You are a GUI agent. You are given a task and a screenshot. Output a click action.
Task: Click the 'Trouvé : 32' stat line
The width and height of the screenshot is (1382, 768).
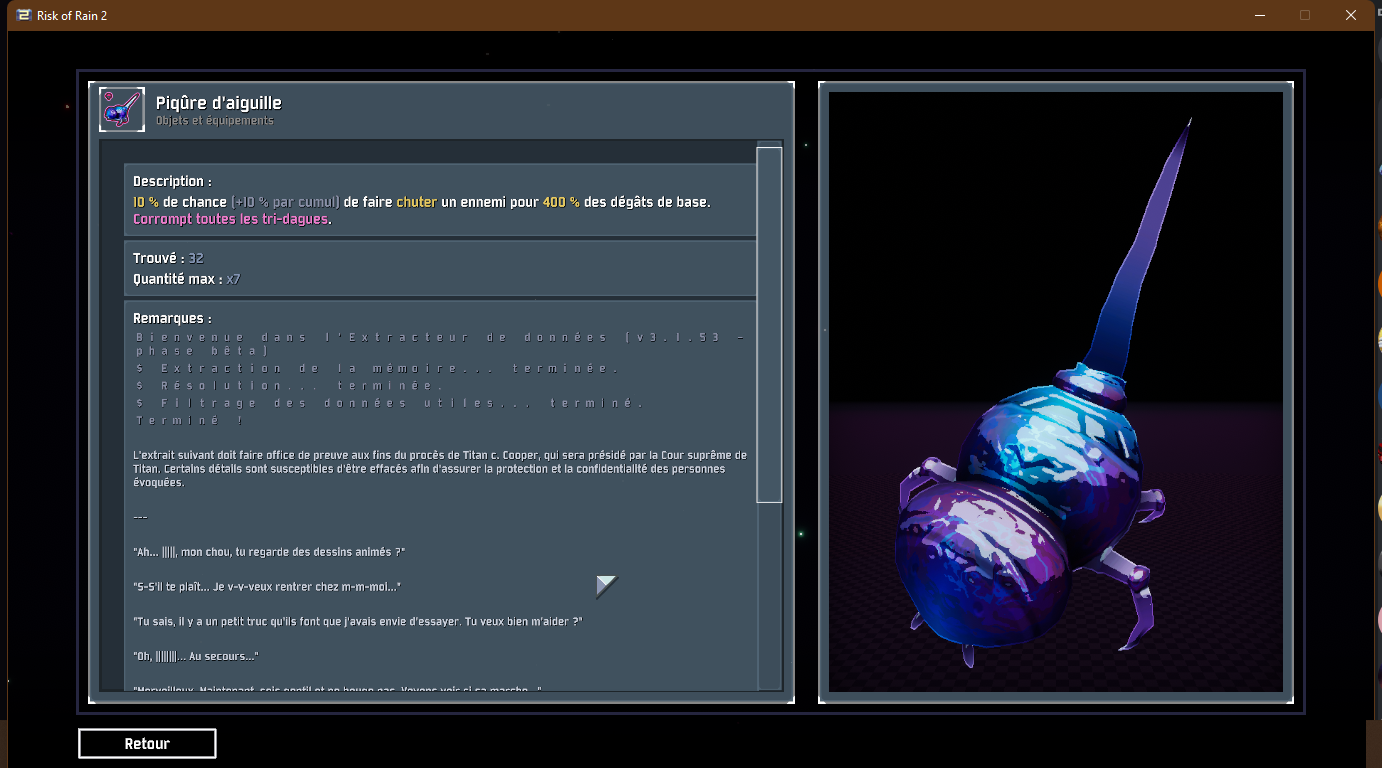point(168,259)
